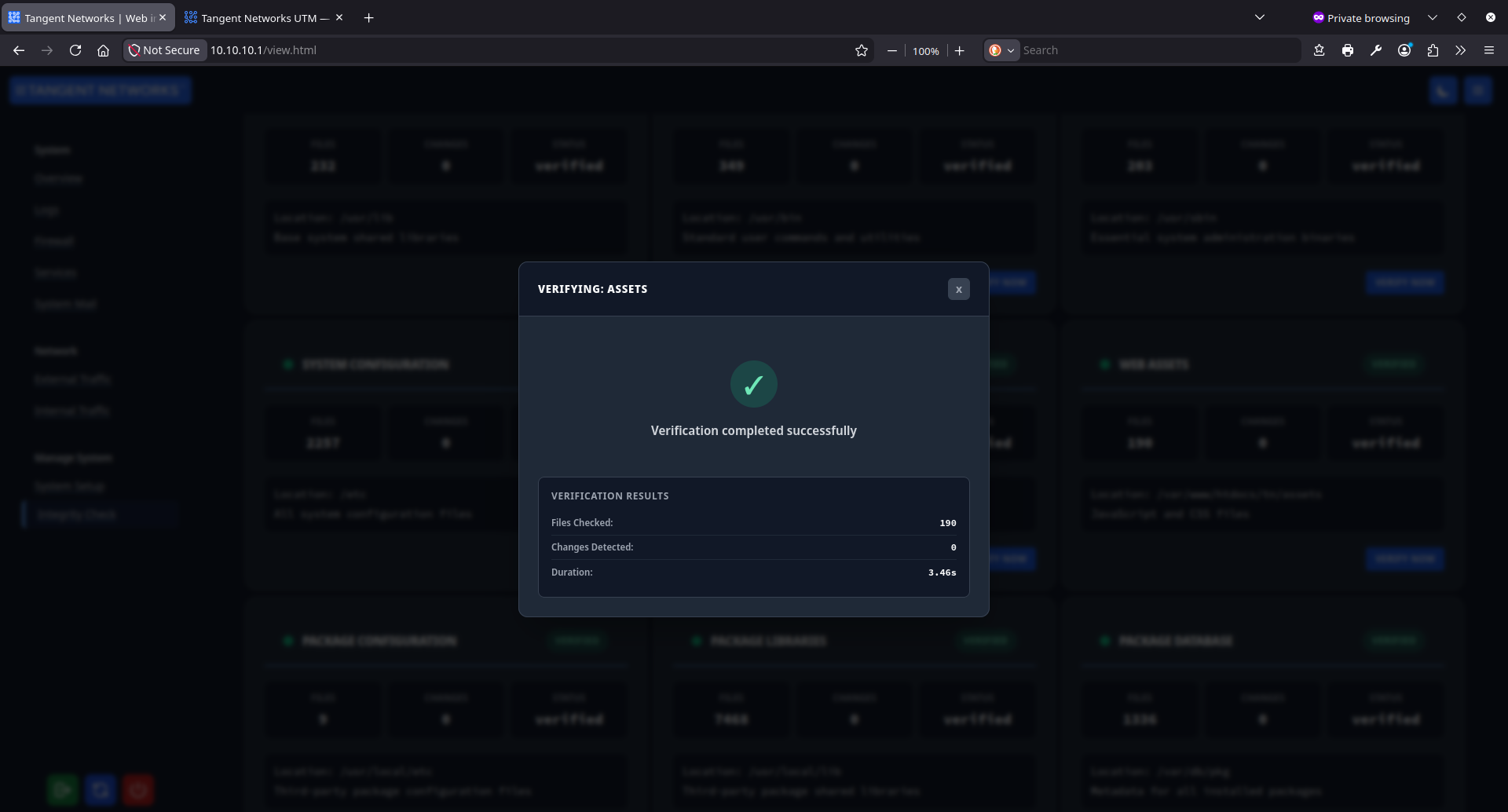The width and height of the screenshot is (1508, 812).
Task: Expand the browser overflow chevron menu
Action: (x=1460, y=49)
